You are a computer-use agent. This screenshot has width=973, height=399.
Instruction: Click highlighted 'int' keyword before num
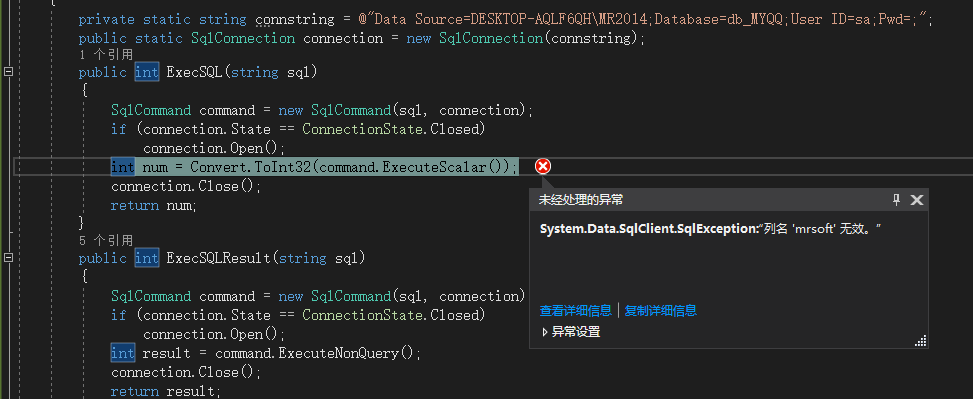(122, 166)
